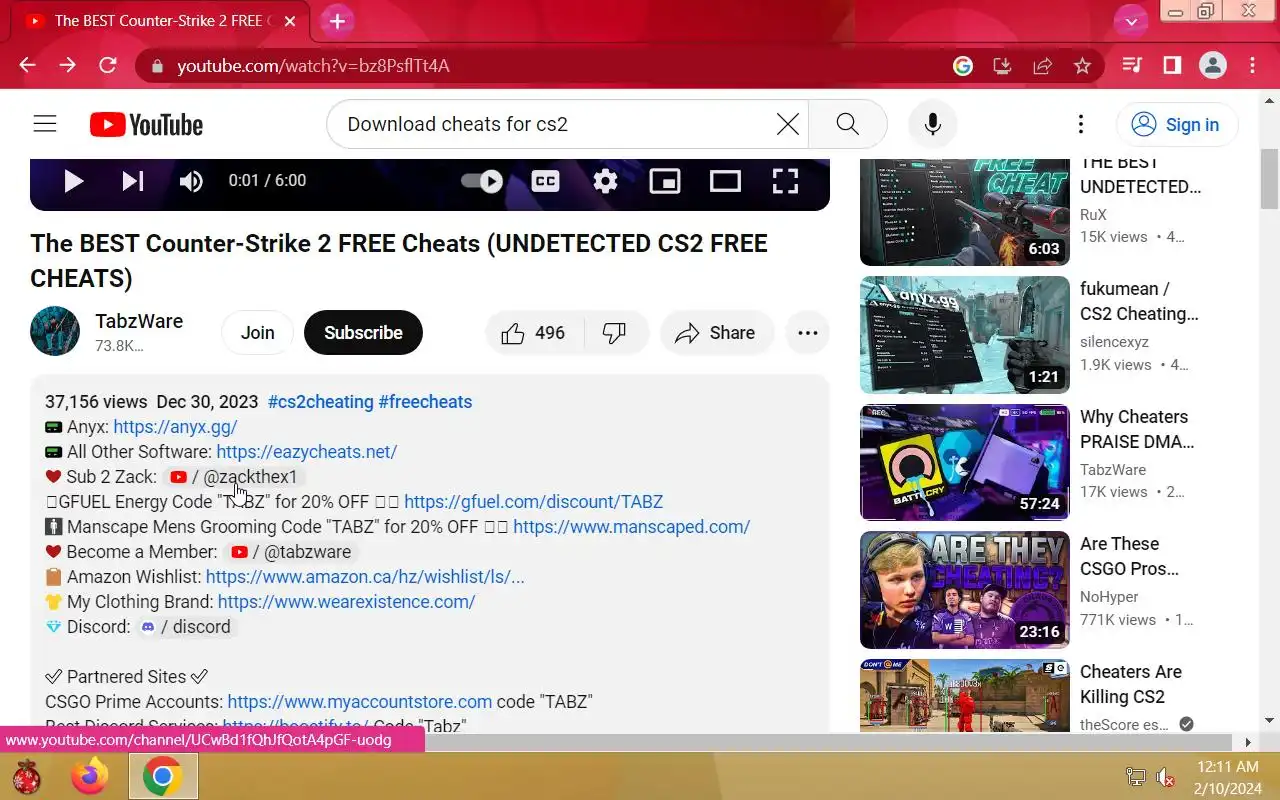Open media controls icon in Chrome toolbar
This screenshot has height=800, width=1280.
1132,66
